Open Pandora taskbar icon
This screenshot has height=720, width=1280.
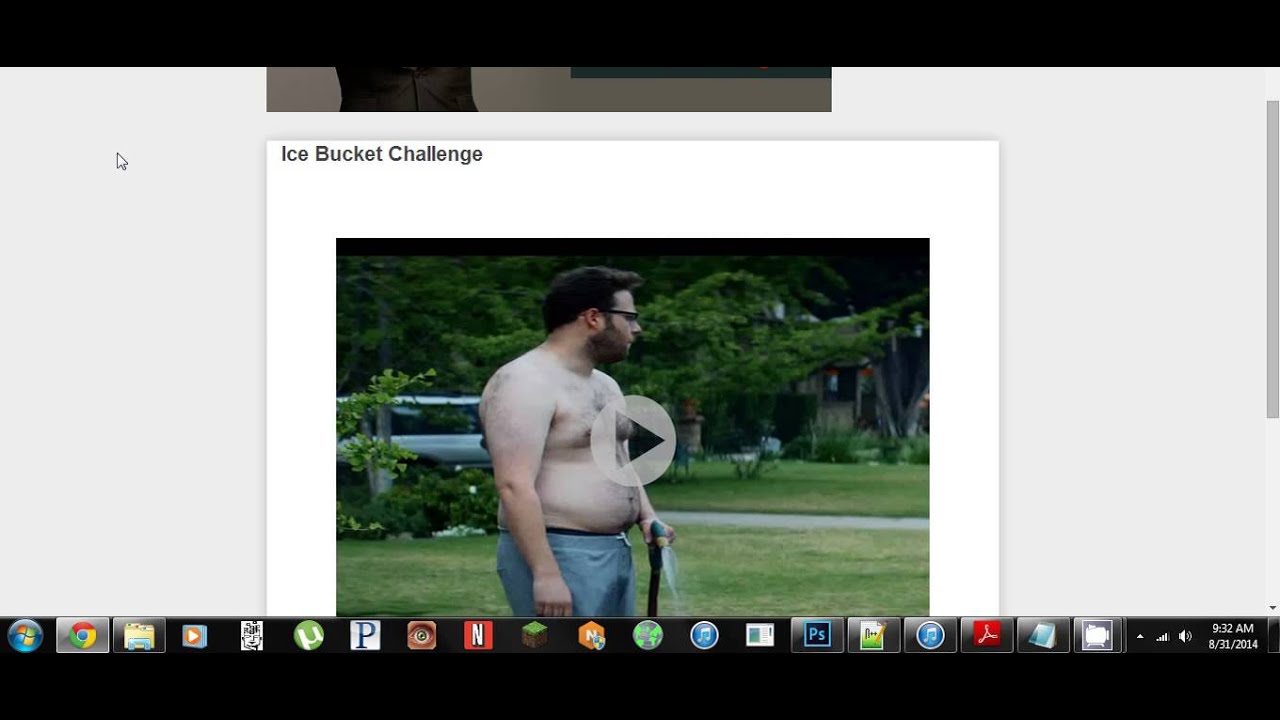(x=365, y=636)
